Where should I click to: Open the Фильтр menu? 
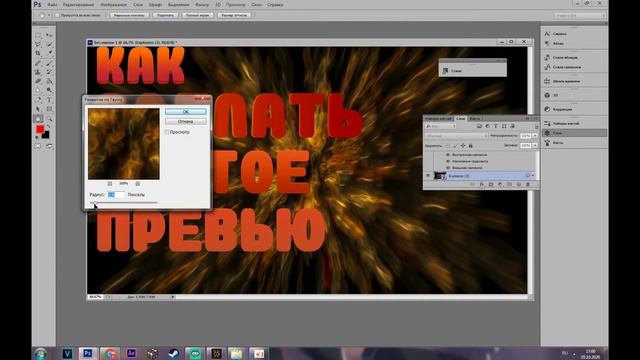coord(202,4)
